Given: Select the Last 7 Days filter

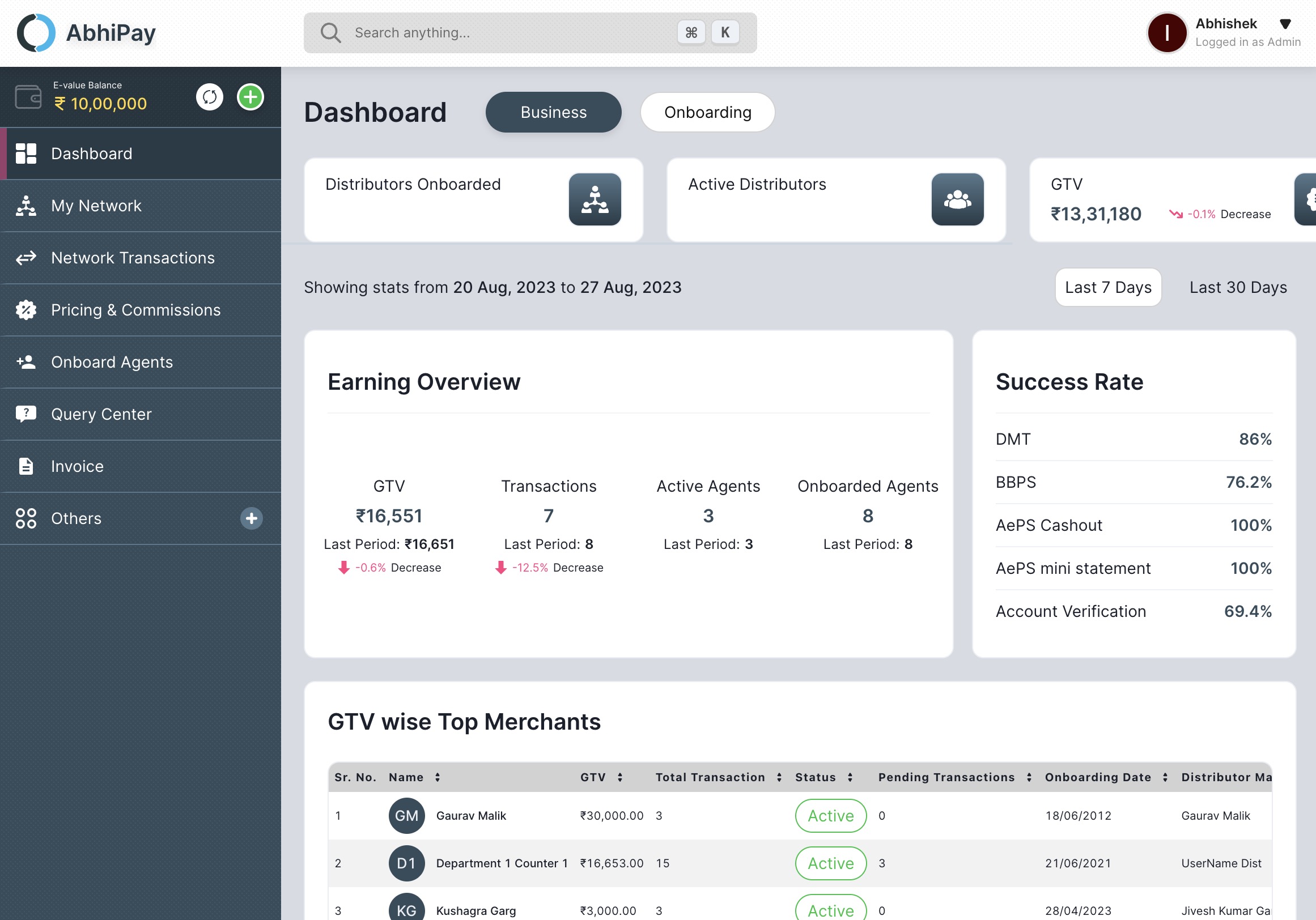Looking at the screenshot, I should [x=1107, y=287].
